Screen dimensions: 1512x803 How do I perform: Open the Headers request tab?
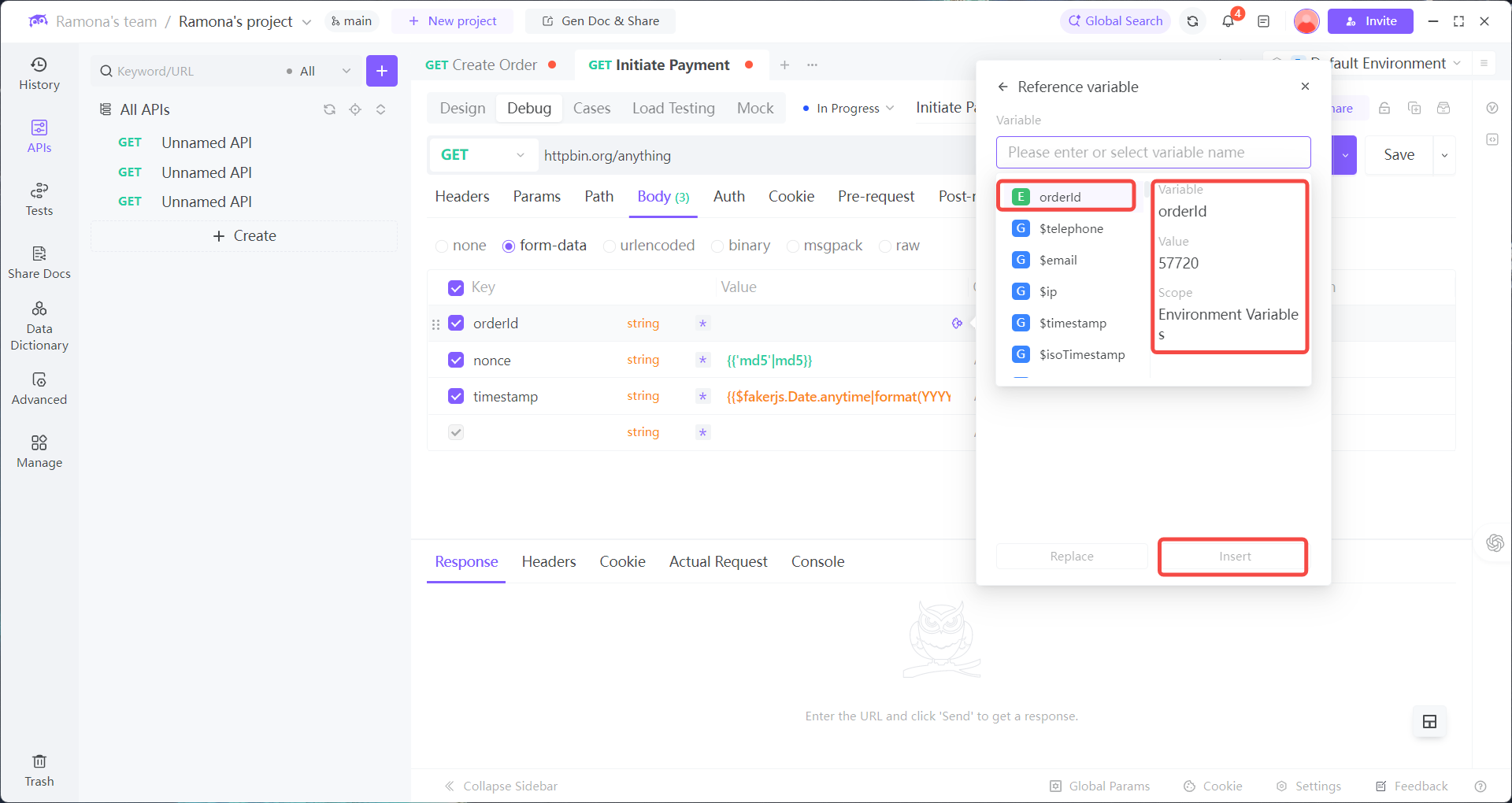462,196
